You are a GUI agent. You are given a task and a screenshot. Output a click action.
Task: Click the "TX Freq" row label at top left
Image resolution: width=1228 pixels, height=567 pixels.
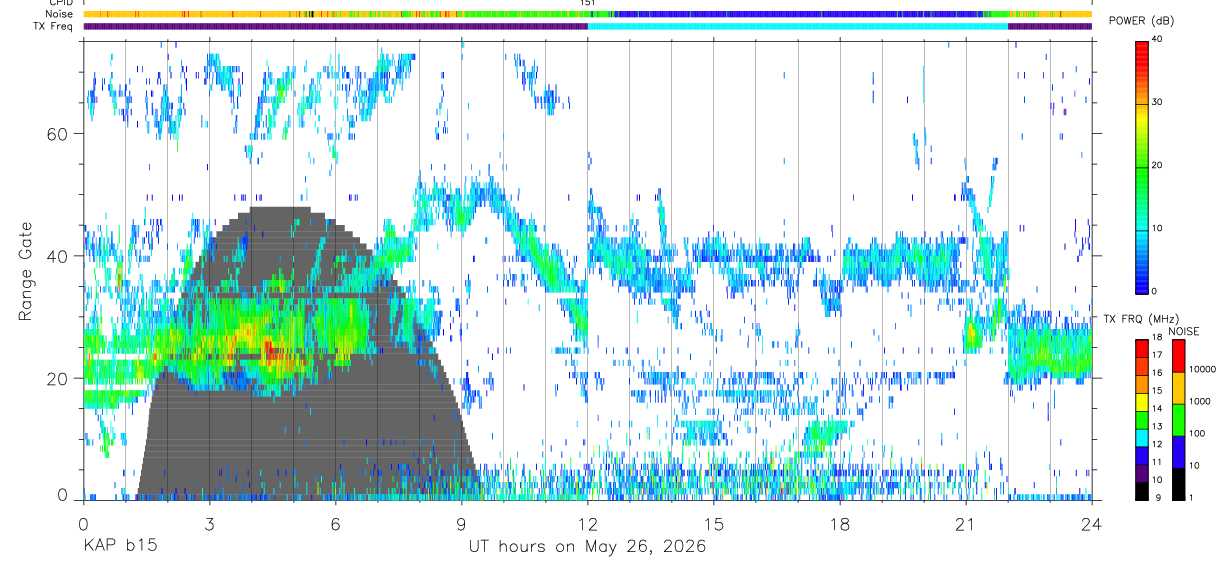[55, 26]
